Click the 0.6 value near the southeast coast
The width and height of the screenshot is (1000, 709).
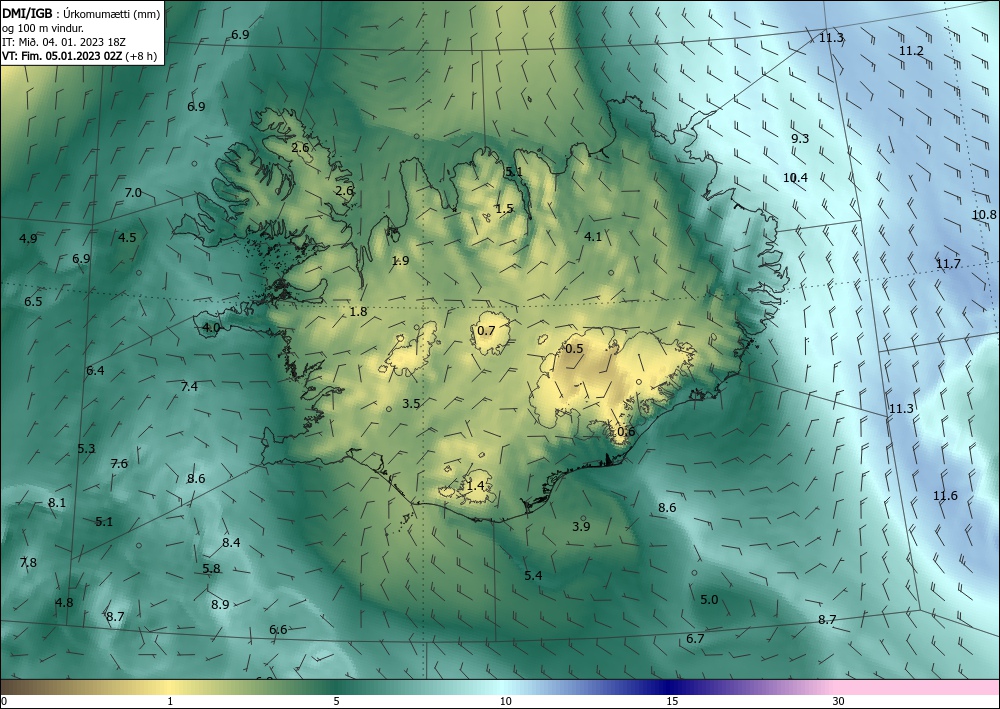[626, 432]
